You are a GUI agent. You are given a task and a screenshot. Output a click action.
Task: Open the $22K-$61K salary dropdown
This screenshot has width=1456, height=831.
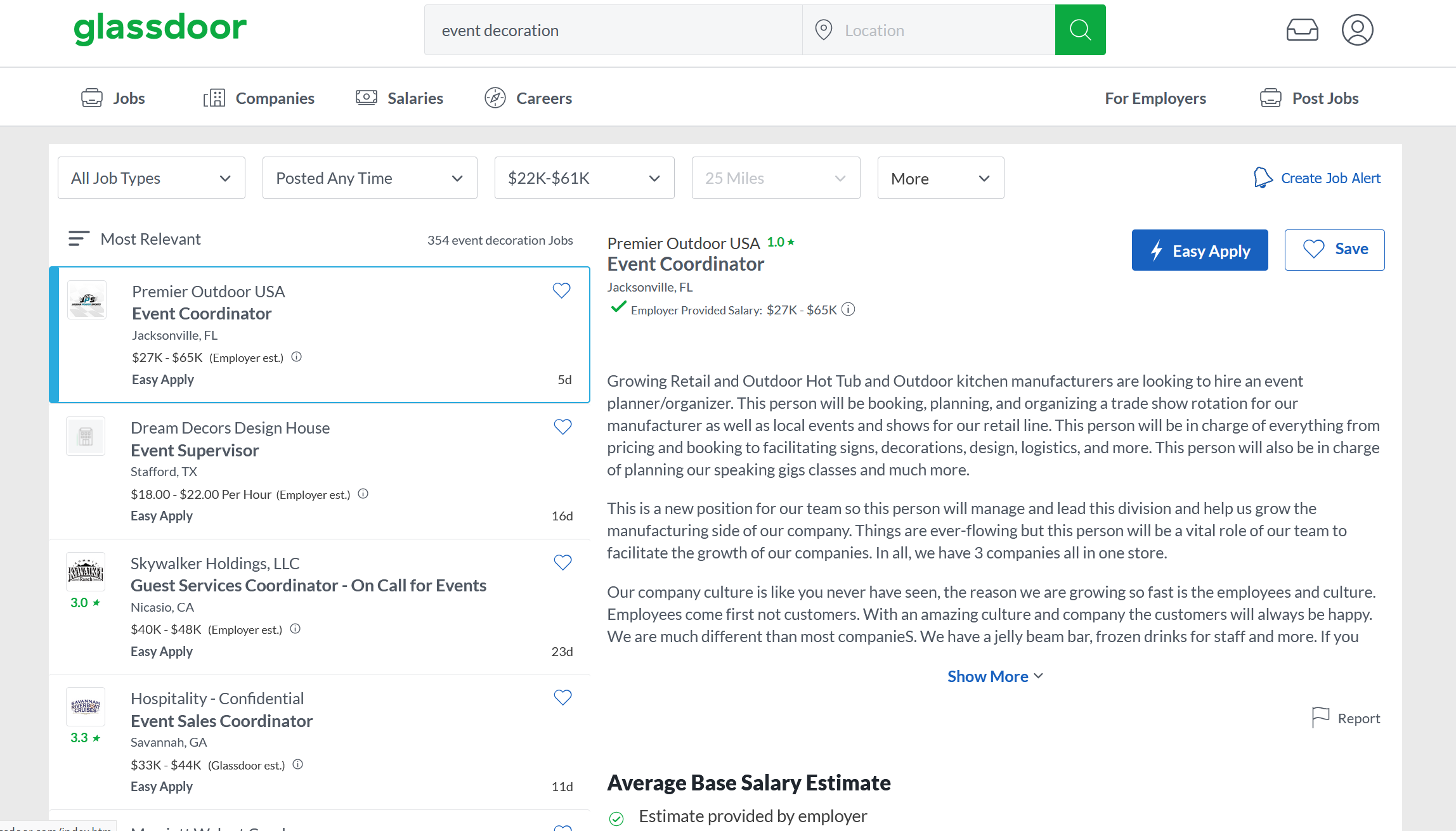pos(584,178)
